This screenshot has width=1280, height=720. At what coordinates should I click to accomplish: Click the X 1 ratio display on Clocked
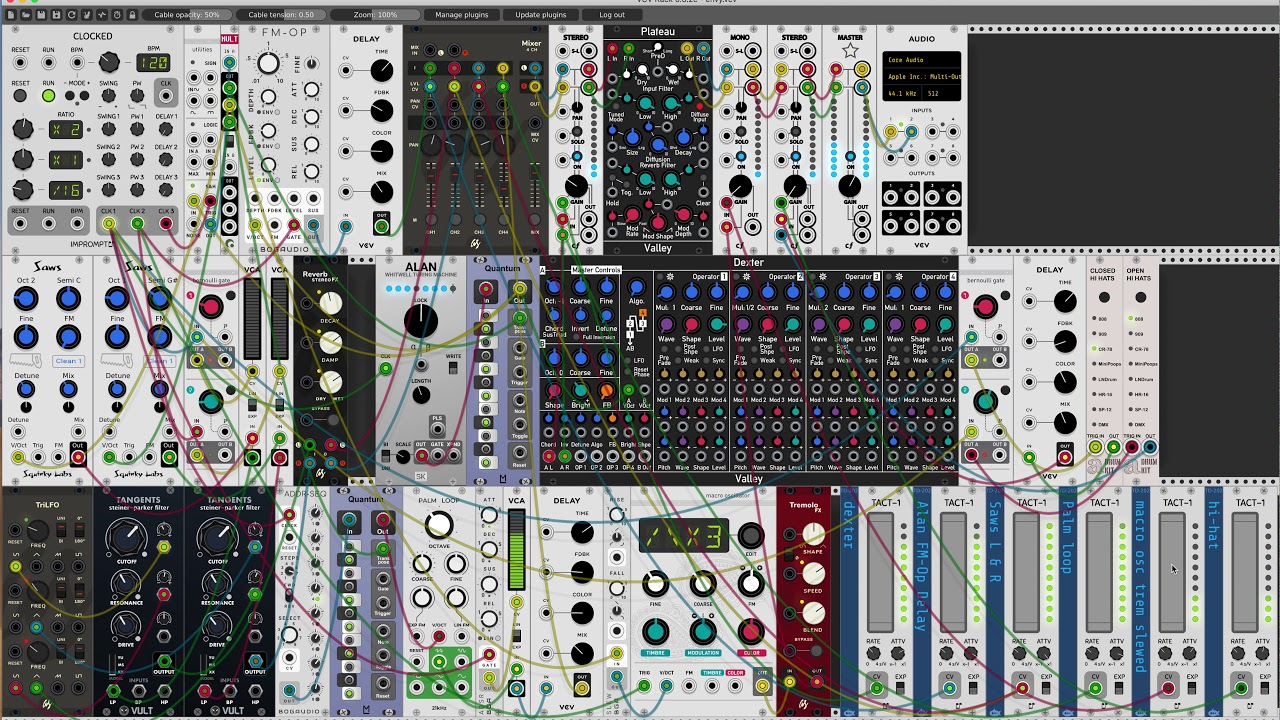click(66, 160)
